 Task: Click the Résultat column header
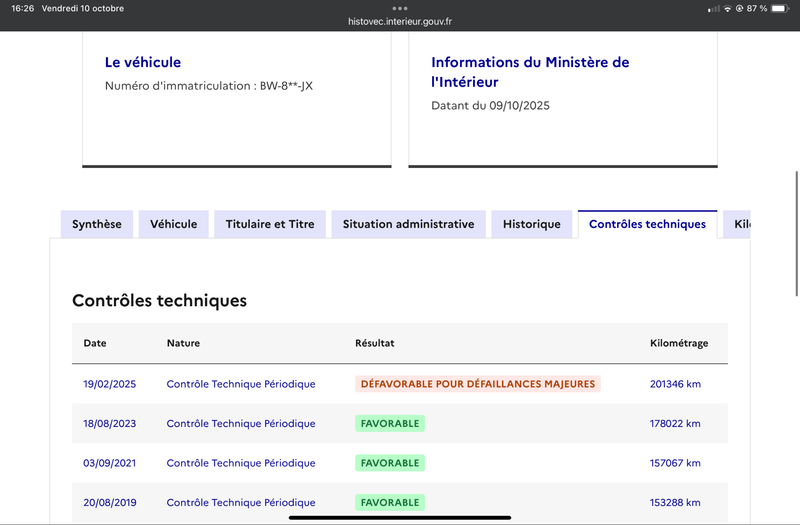[x=375, y=343]
